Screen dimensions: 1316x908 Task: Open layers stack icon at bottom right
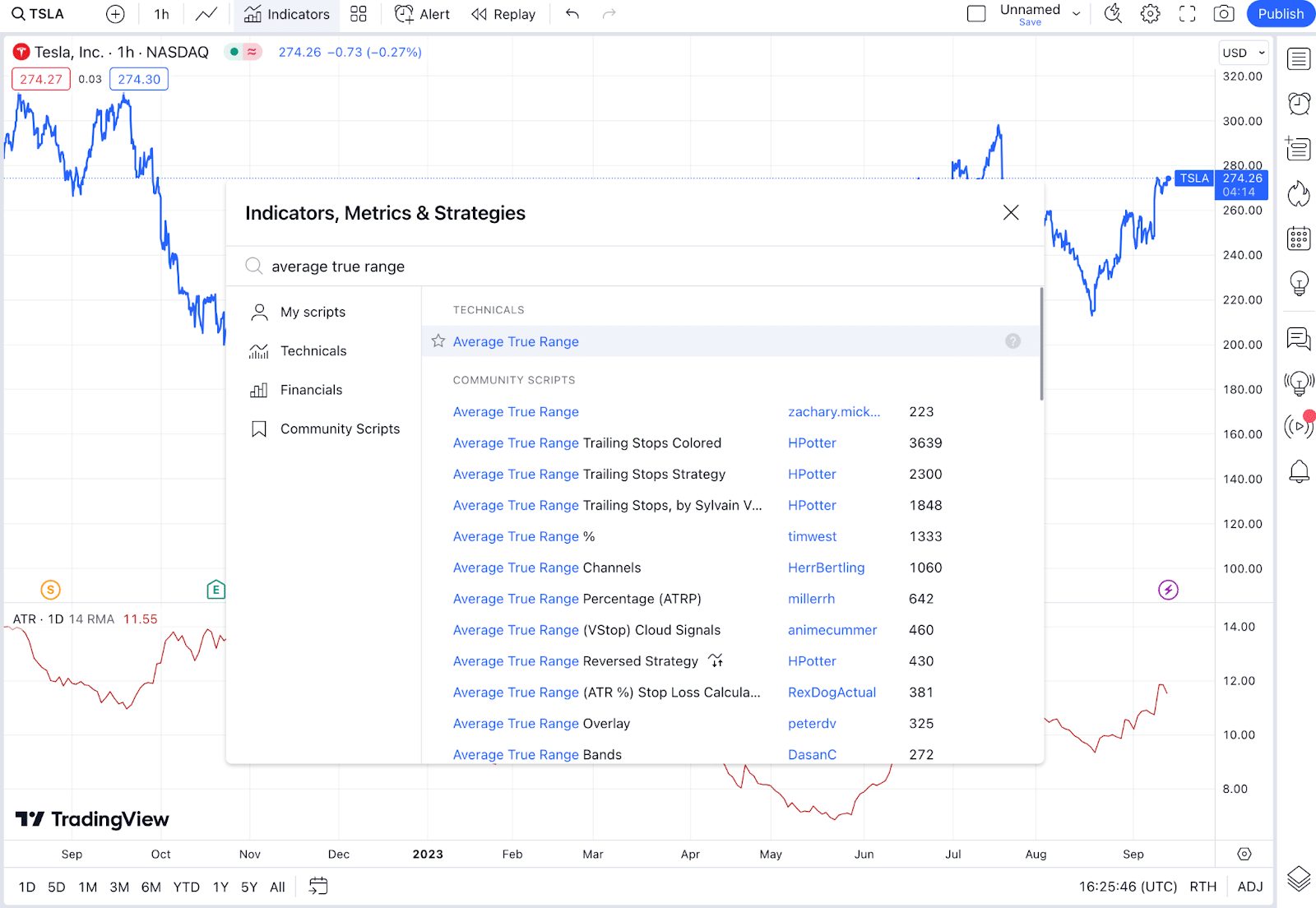pyautogui.click(x=1299, y=879)
